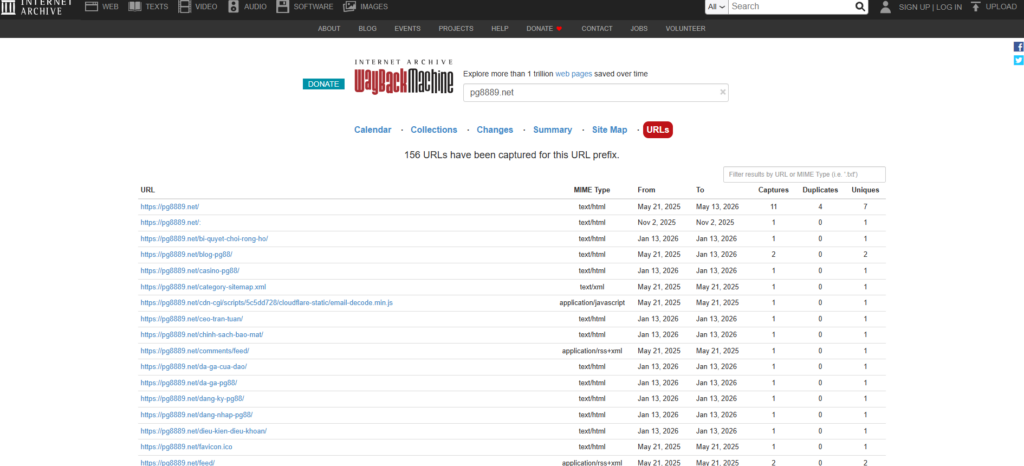Click the teal DONATE button

pyautogui.click(x=323, y=84)
